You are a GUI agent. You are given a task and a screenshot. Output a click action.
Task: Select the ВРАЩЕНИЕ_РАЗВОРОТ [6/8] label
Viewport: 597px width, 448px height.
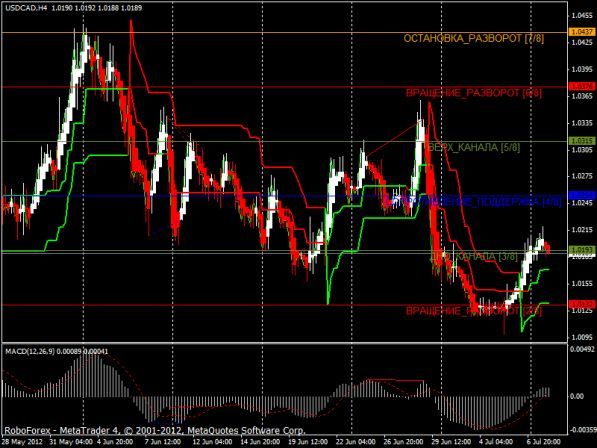click(473, 93)
